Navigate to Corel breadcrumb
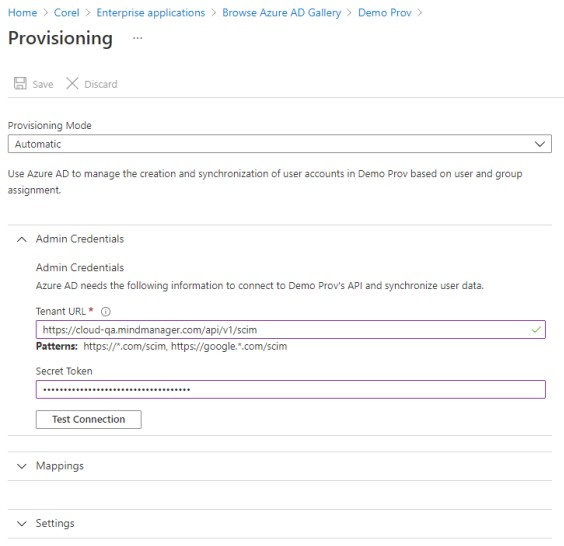 click(x=67, y=13)
